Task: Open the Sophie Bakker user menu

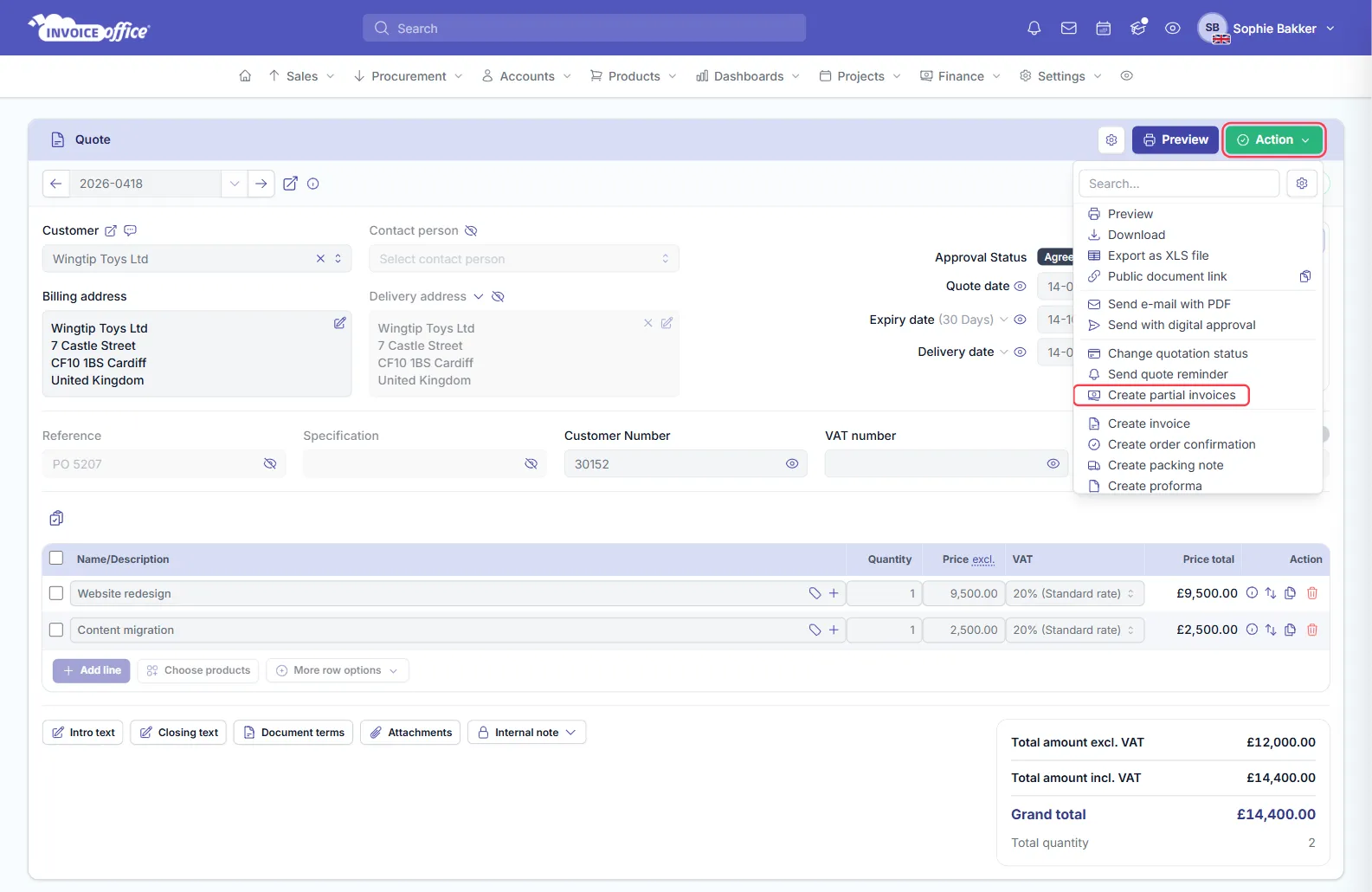Action: [x=1266, y=29]
